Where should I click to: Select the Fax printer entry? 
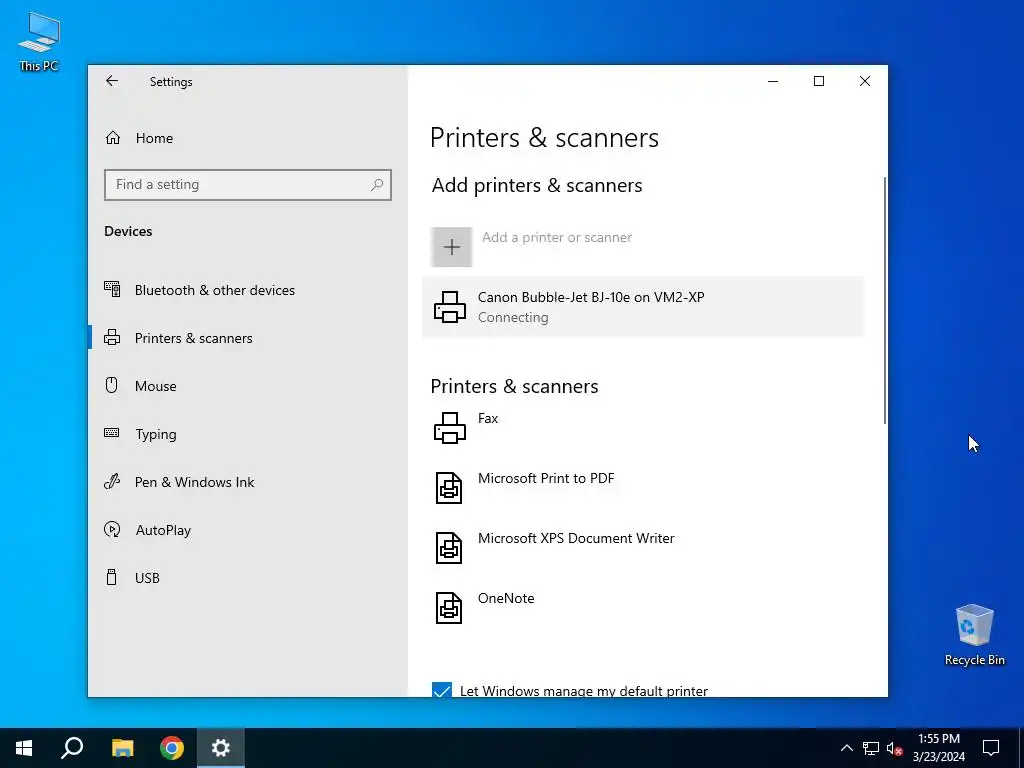(x=643, y=428)
